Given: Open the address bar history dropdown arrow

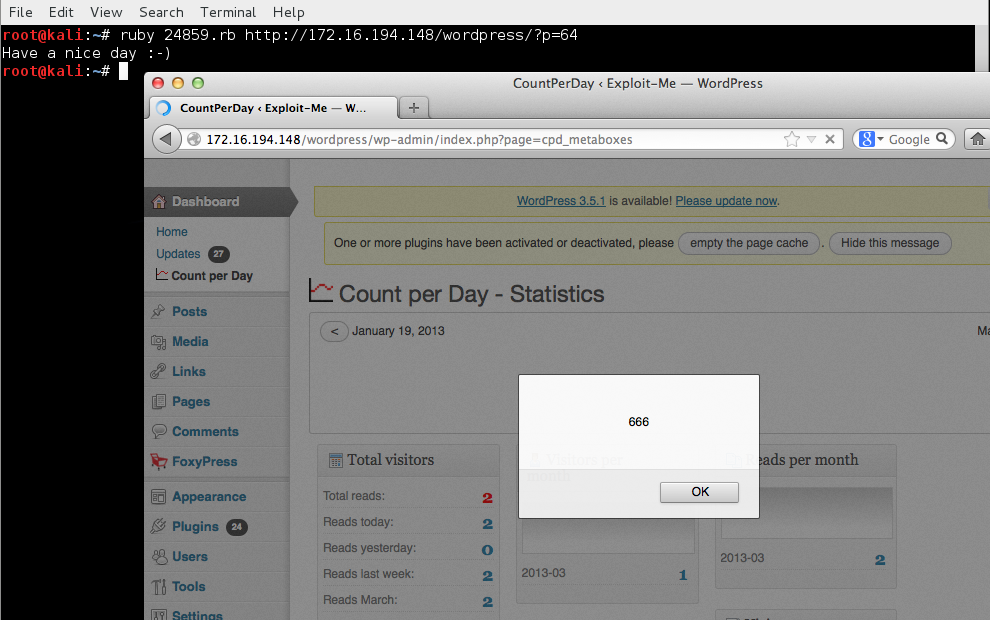Looking at the screenshot, I should (x=811, y=139).
